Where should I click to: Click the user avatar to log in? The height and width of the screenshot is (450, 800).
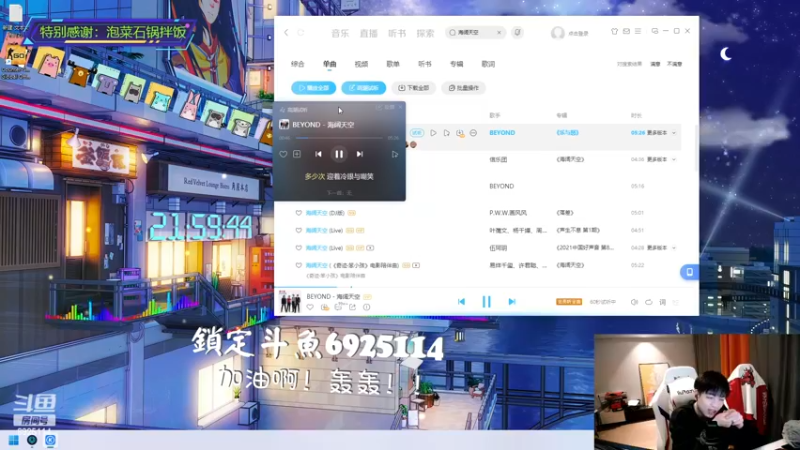558,33
